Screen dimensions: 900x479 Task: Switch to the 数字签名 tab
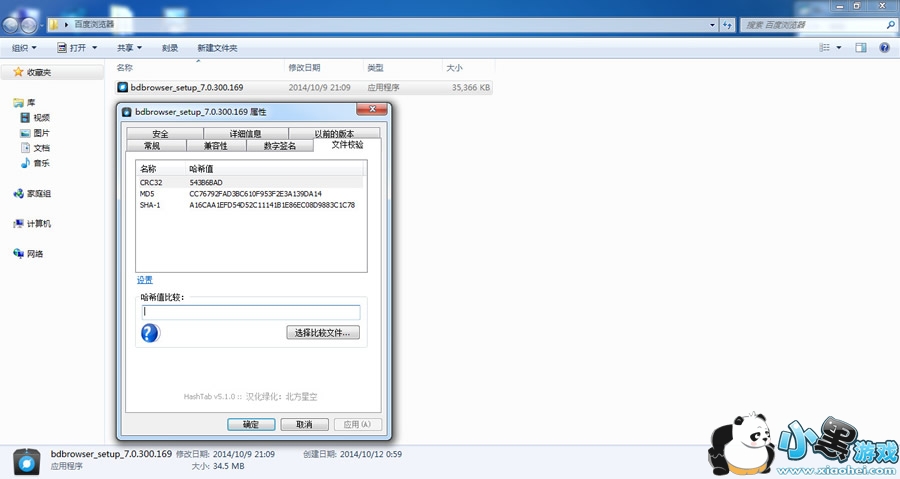click(x=280, y=146)
